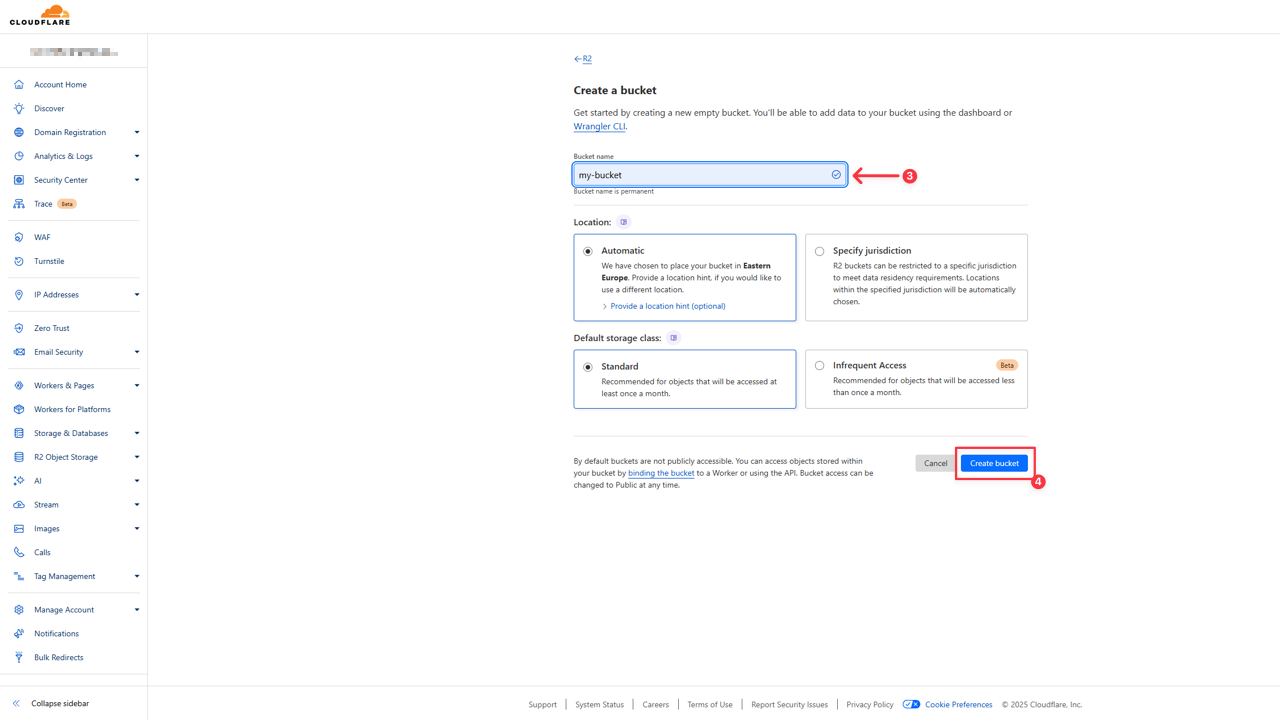
Task: Click the Zero Trust icon
Action: (19, 328)
